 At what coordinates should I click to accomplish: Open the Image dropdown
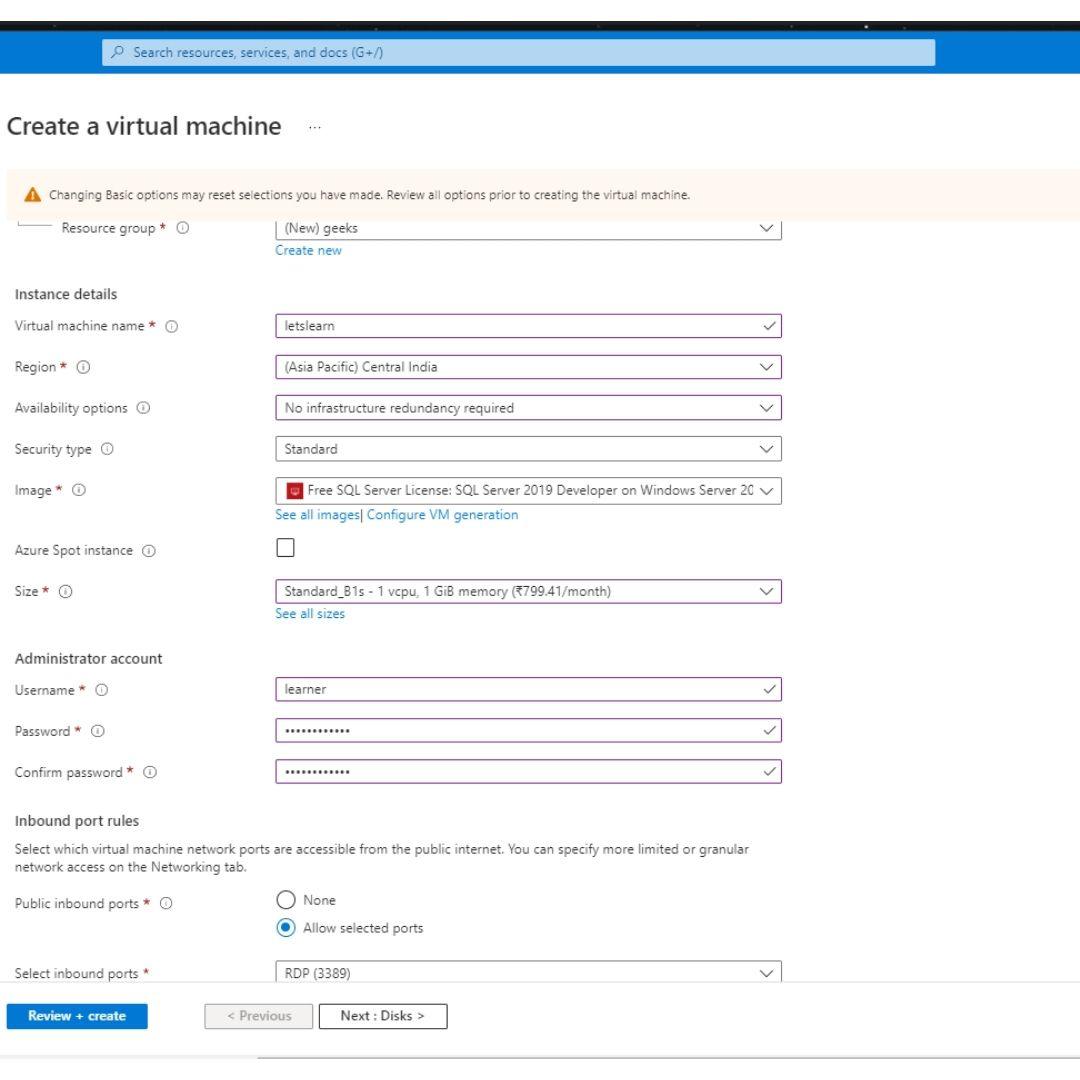(x=528, y=490)
